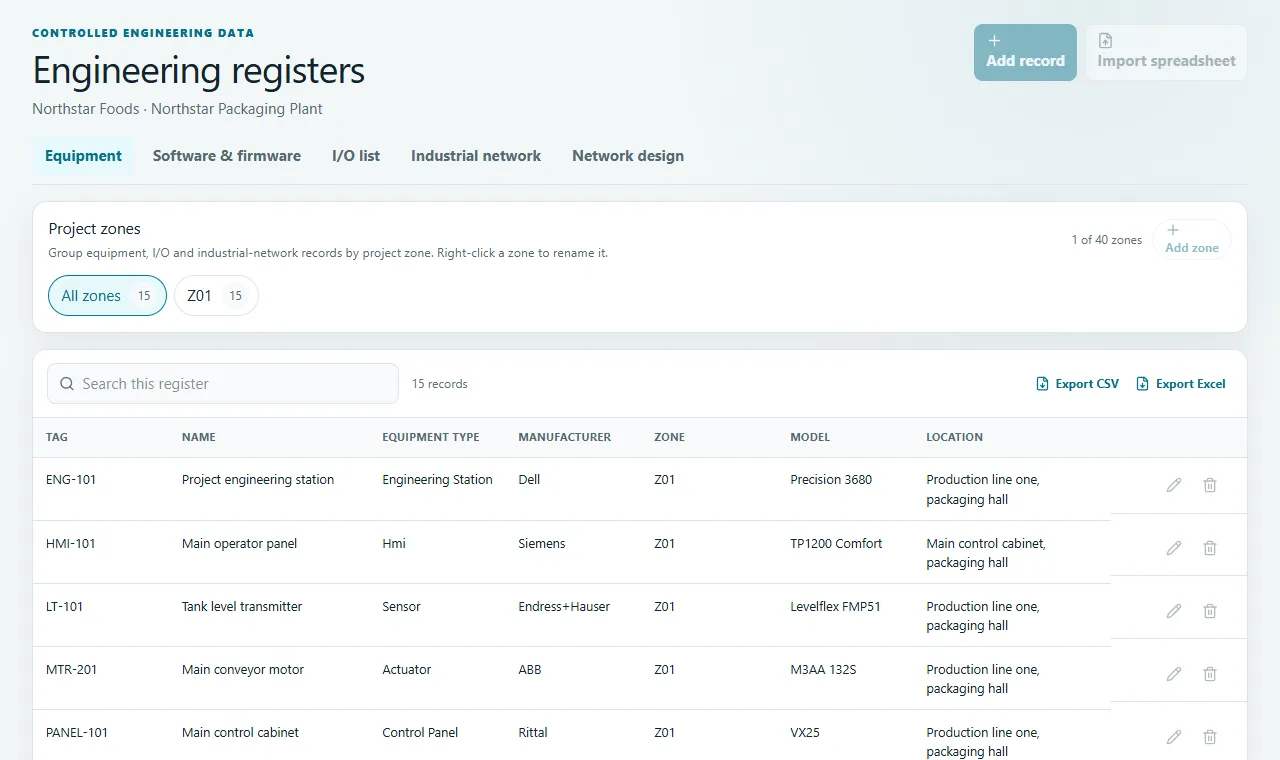This screenshot has width=1280, height=760.
Task: Go to the Network design tab
Action: pyautogui.click(x=628, y=156)
